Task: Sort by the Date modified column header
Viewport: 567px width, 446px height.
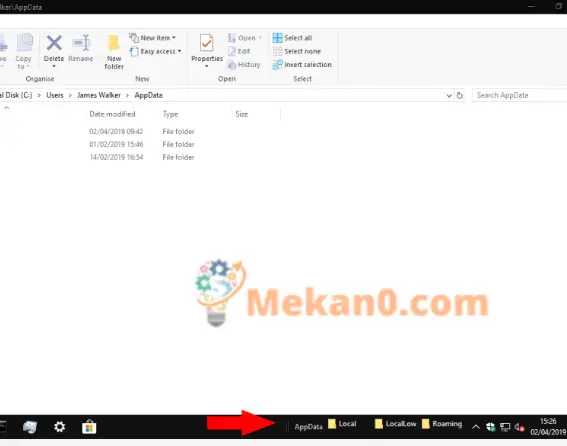Action: (112, 114)
